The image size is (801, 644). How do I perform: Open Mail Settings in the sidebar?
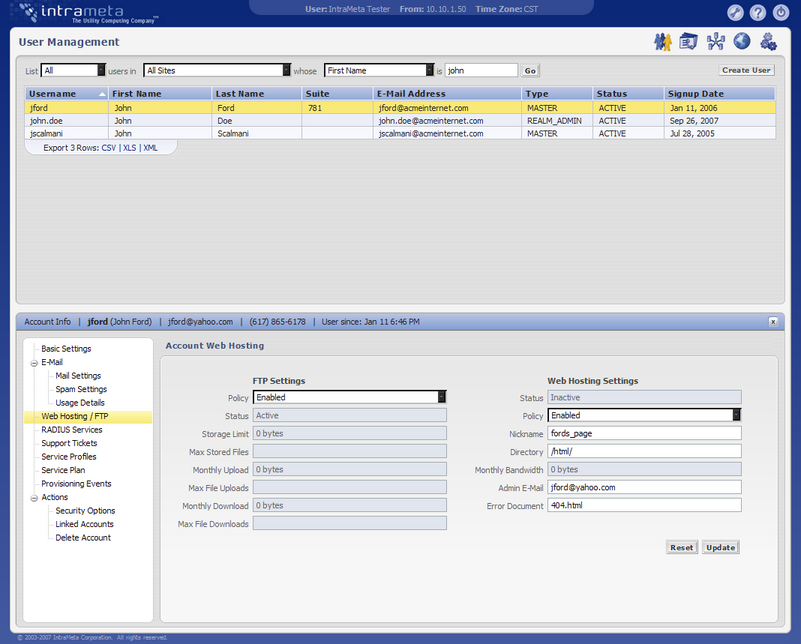click(78, 376)
